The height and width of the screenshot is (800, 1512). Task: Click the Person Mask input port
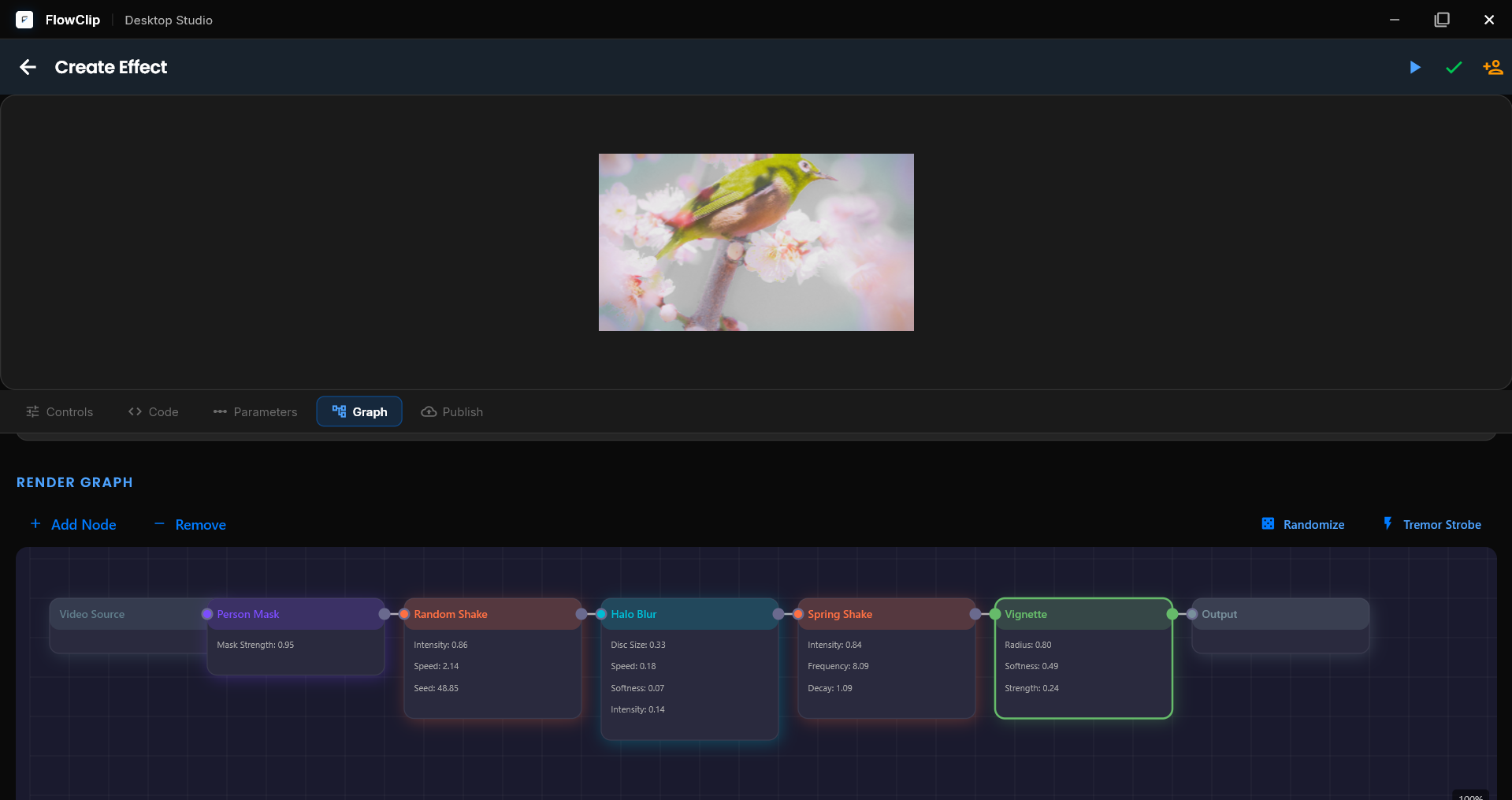tap(207, 614)
